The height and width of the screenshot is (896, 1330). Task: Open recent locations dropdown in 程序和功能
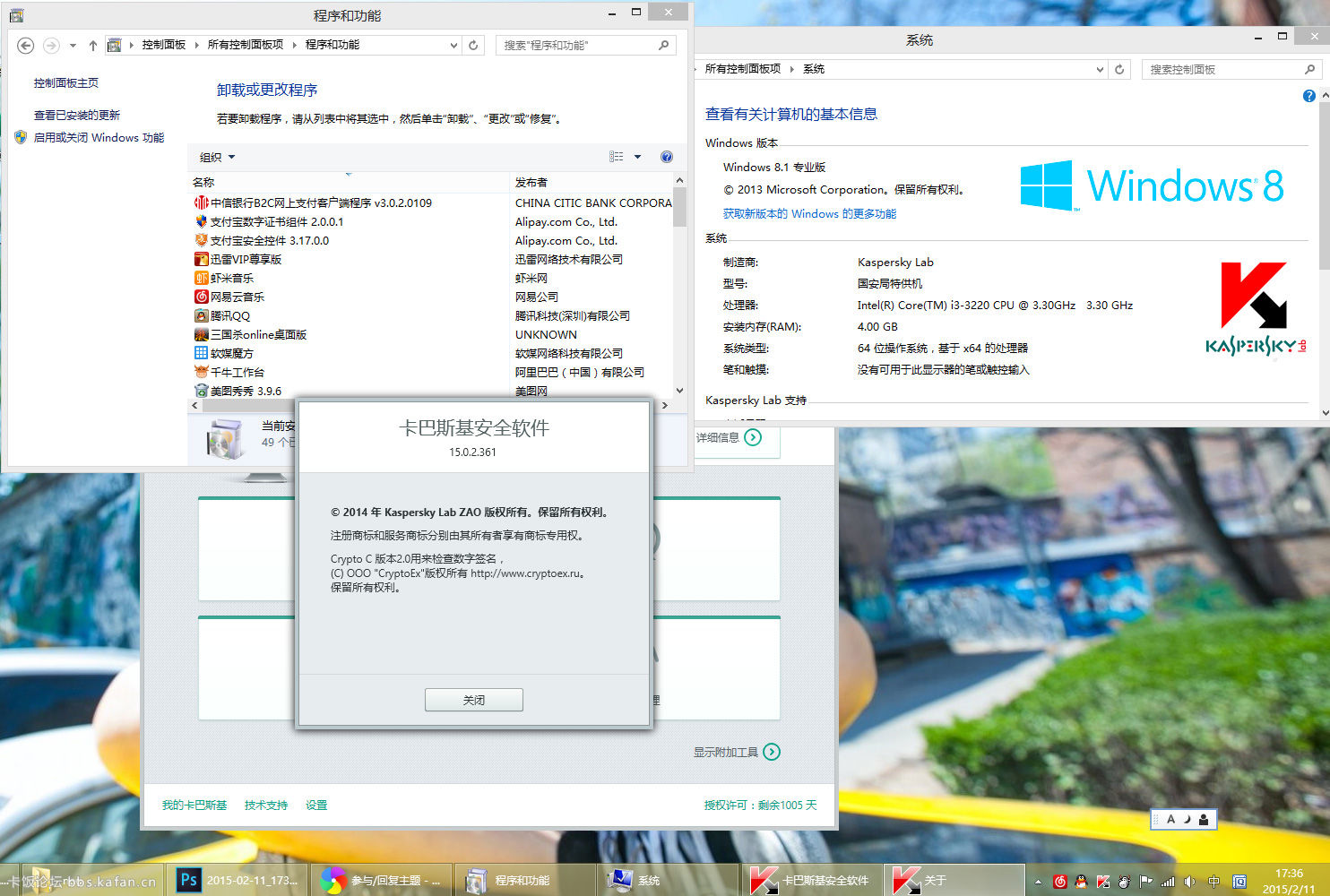[73, 45]
